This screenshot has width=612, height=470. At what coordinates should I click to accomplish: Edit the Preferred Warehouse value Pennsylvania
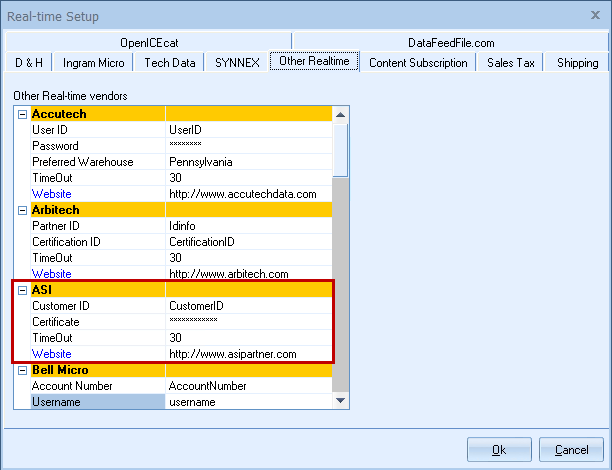pyautogui.click(x=249, y=162)
